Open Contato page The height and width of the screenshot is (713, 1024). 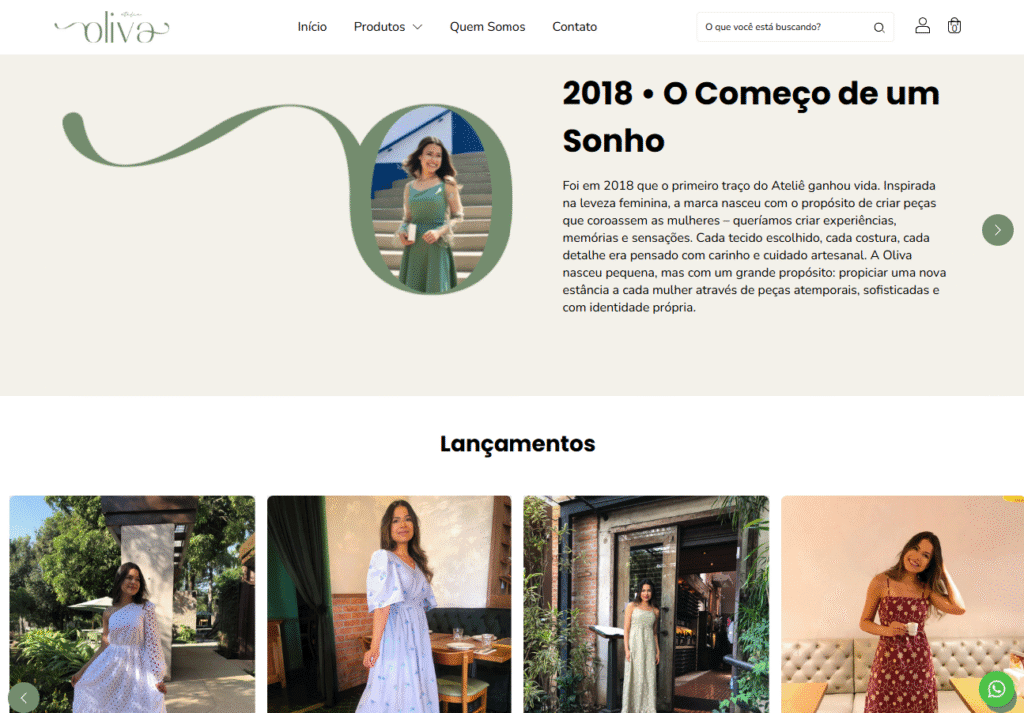pos(574,27)
